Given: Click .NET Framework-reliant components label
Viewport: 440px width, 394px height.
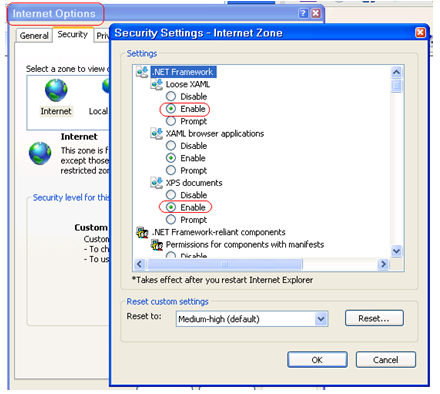Looking at the screenshot, I should point(219,232).
